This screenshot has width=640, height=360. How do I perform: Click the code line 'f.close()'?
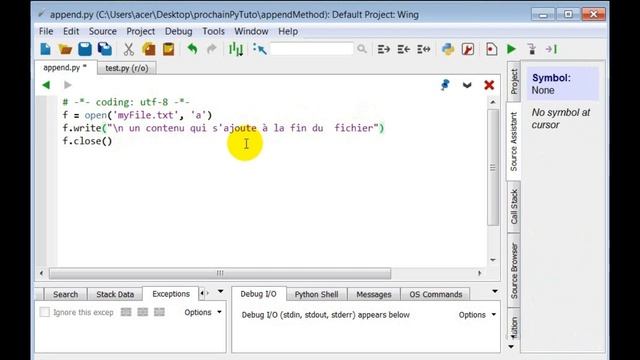point(87,141)
